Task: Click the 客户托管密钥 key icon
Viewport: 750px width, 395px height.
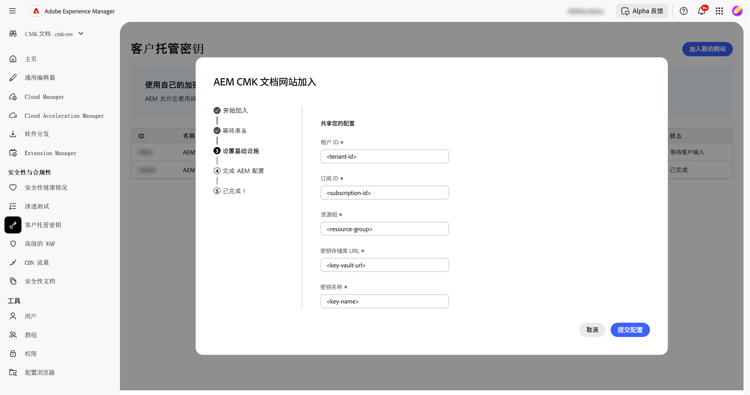Action: 13,225
